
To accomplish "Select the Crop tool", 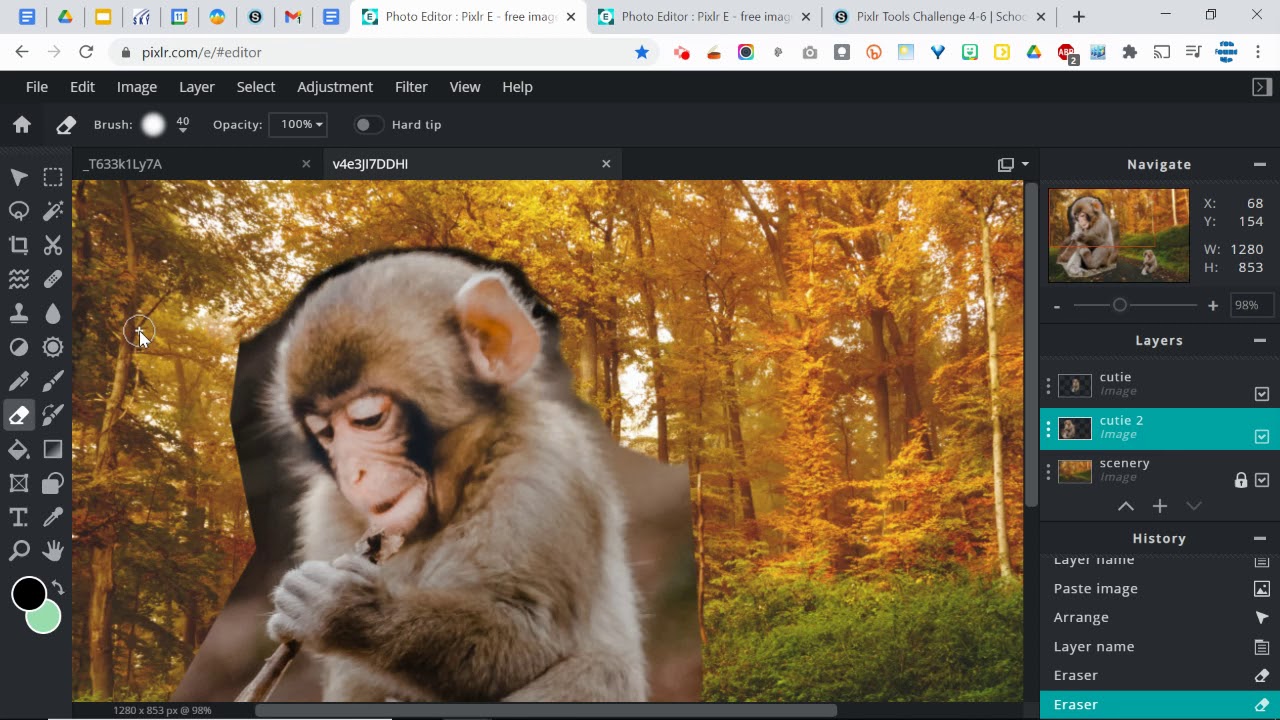I will coord(19,245).
